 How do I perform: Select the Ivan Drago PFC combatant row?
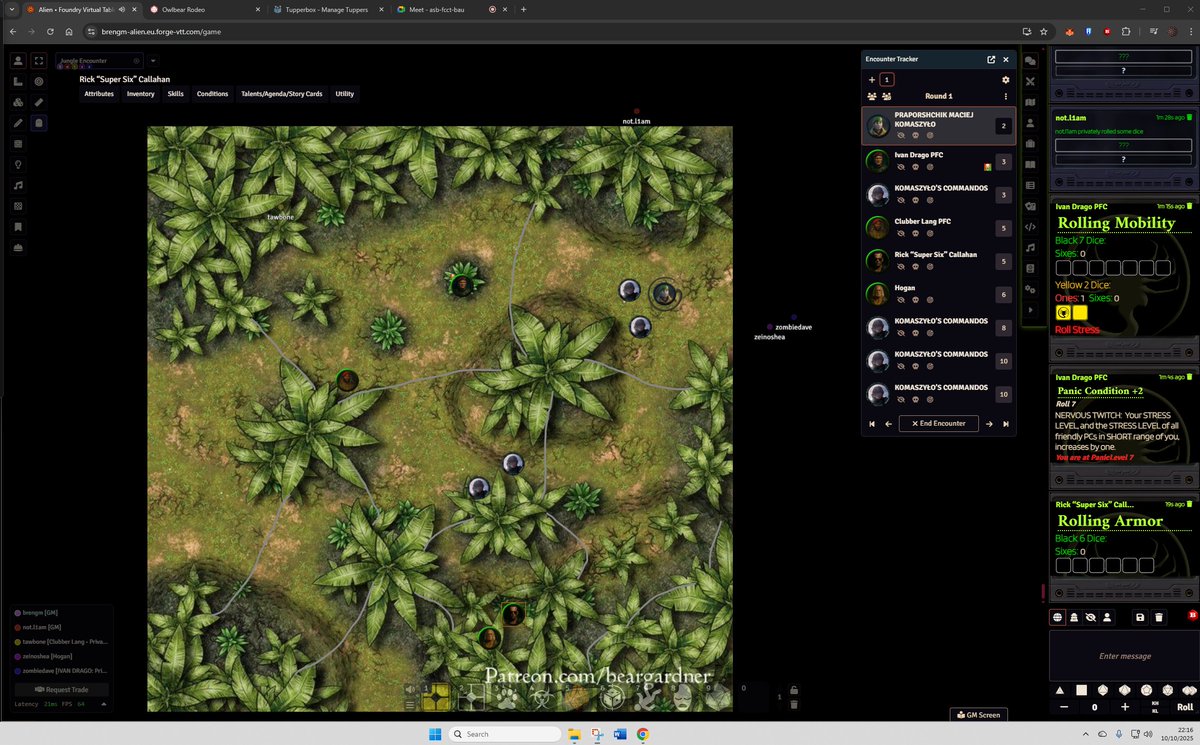tap(938, 161)
